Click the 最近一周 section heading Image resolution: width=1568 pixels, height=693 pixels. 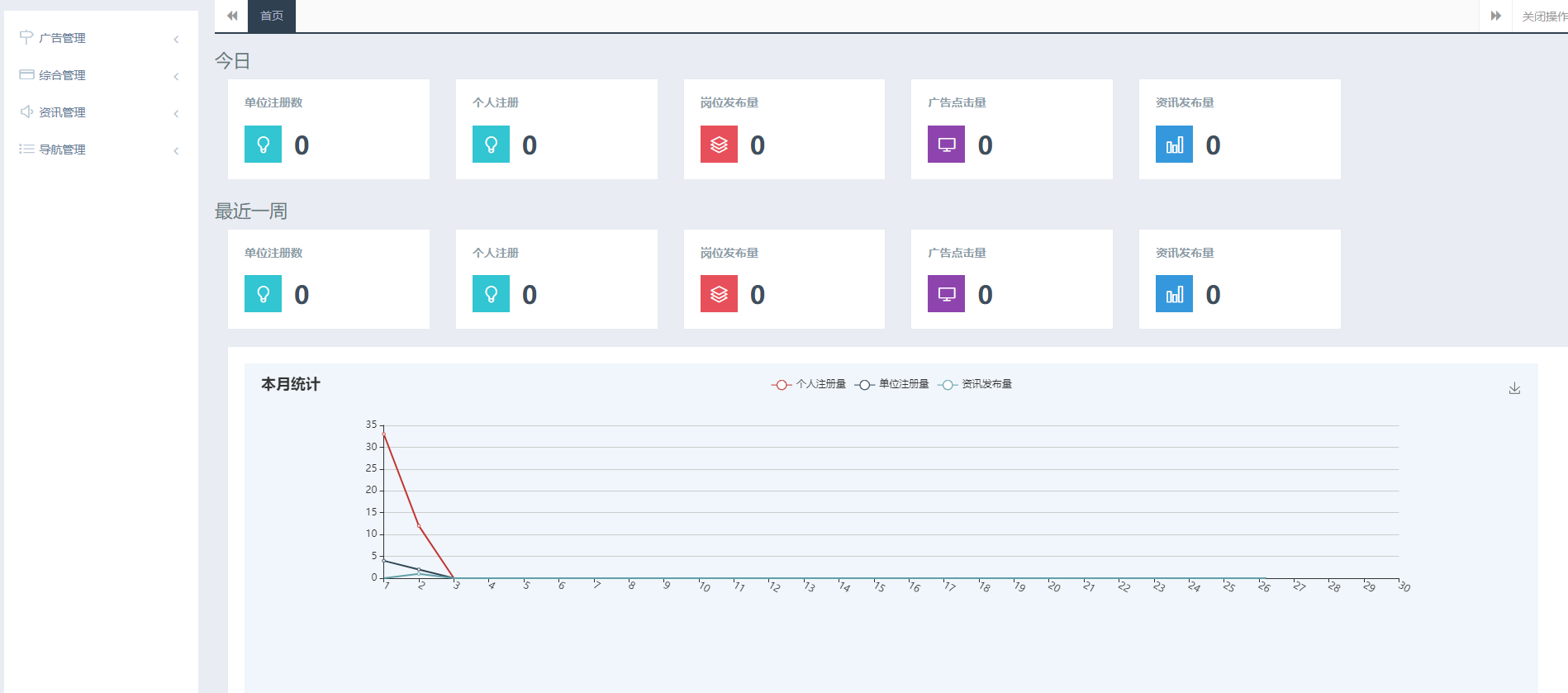[251, 211]
